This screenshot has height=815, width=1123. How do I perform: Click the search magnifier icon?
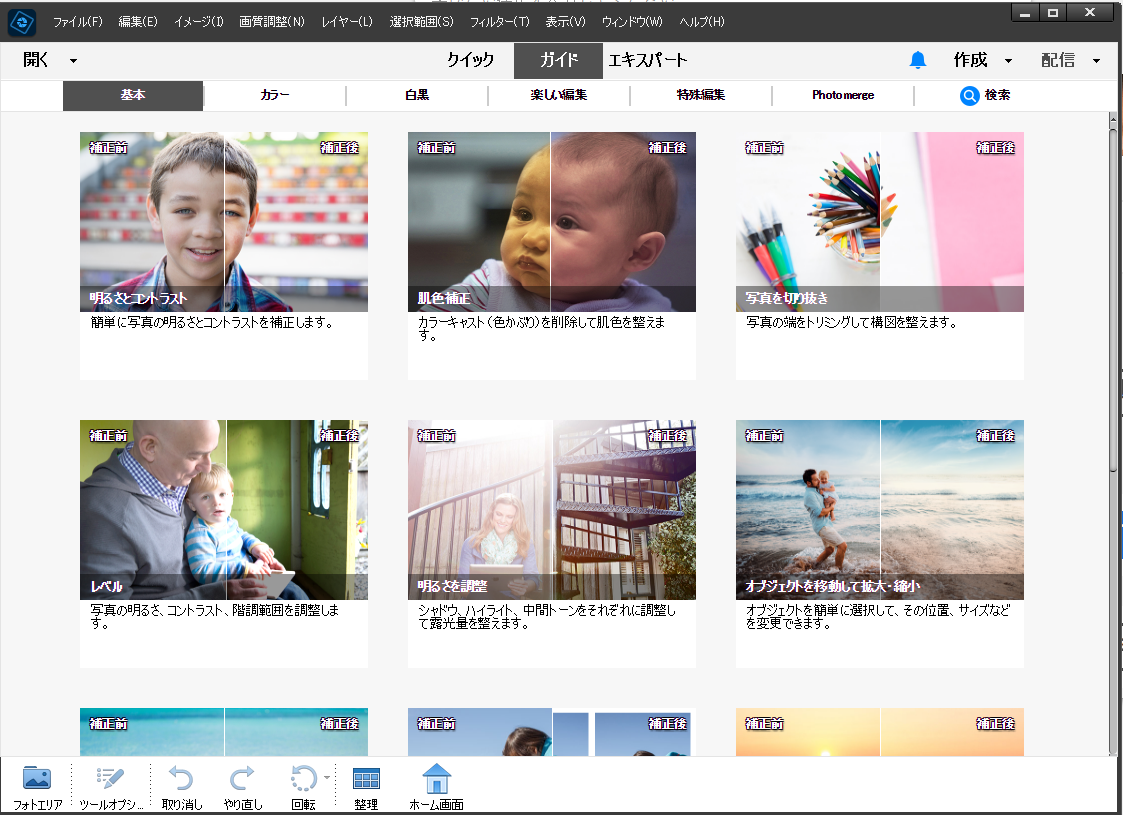click(969, 95)
